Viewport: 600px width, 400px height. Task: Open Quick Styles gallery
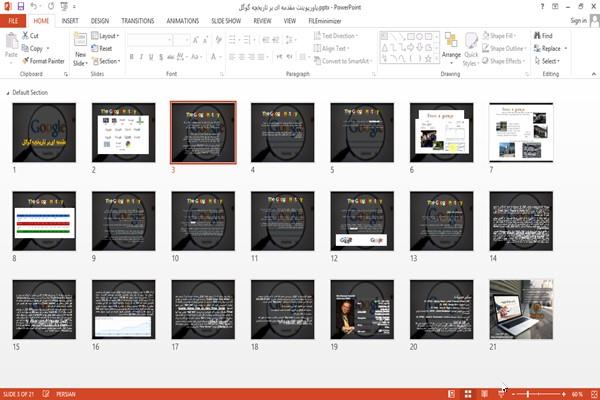pyautogui.click(x=471, y=49)
